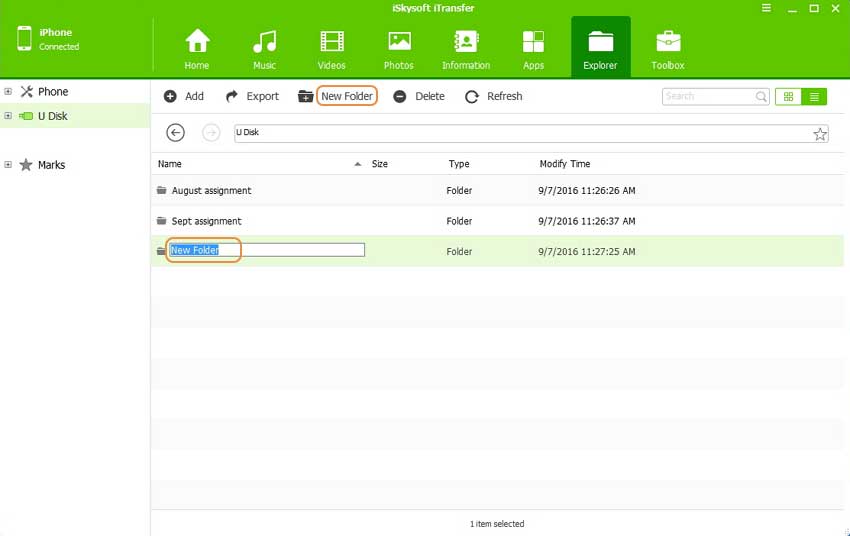Image resolution: width=850 pixels, height=536 pixels.
Task: Expand the U Disk tree node
Action: (x=8, y=116)
